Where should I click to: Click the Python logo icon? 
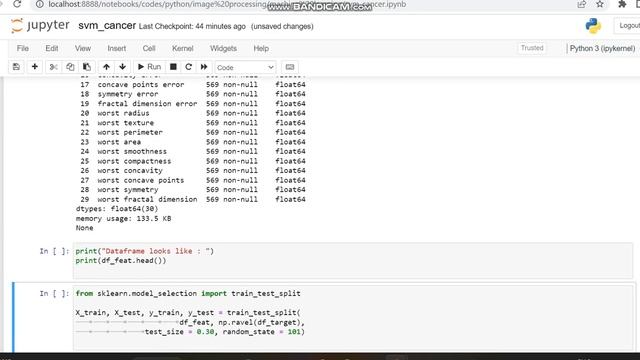pos(593,26)
